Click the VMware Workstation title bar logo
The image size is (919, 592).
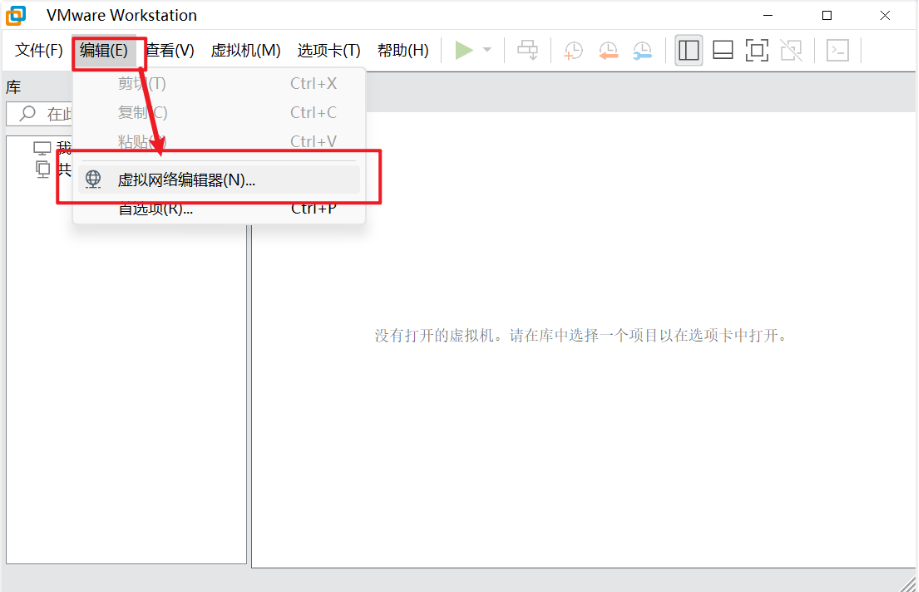coord(16,15)
